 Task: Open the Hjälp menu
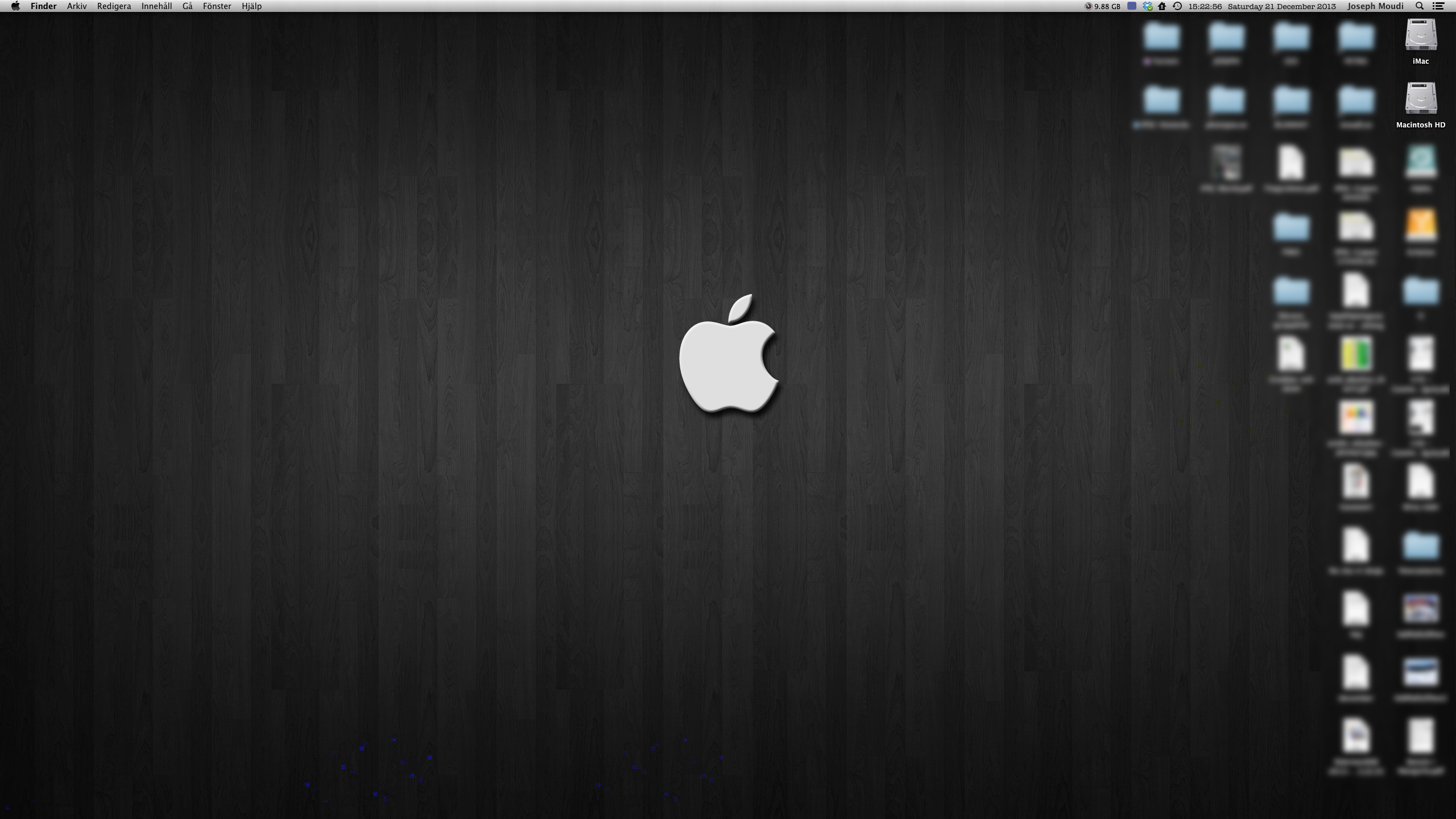251,6
